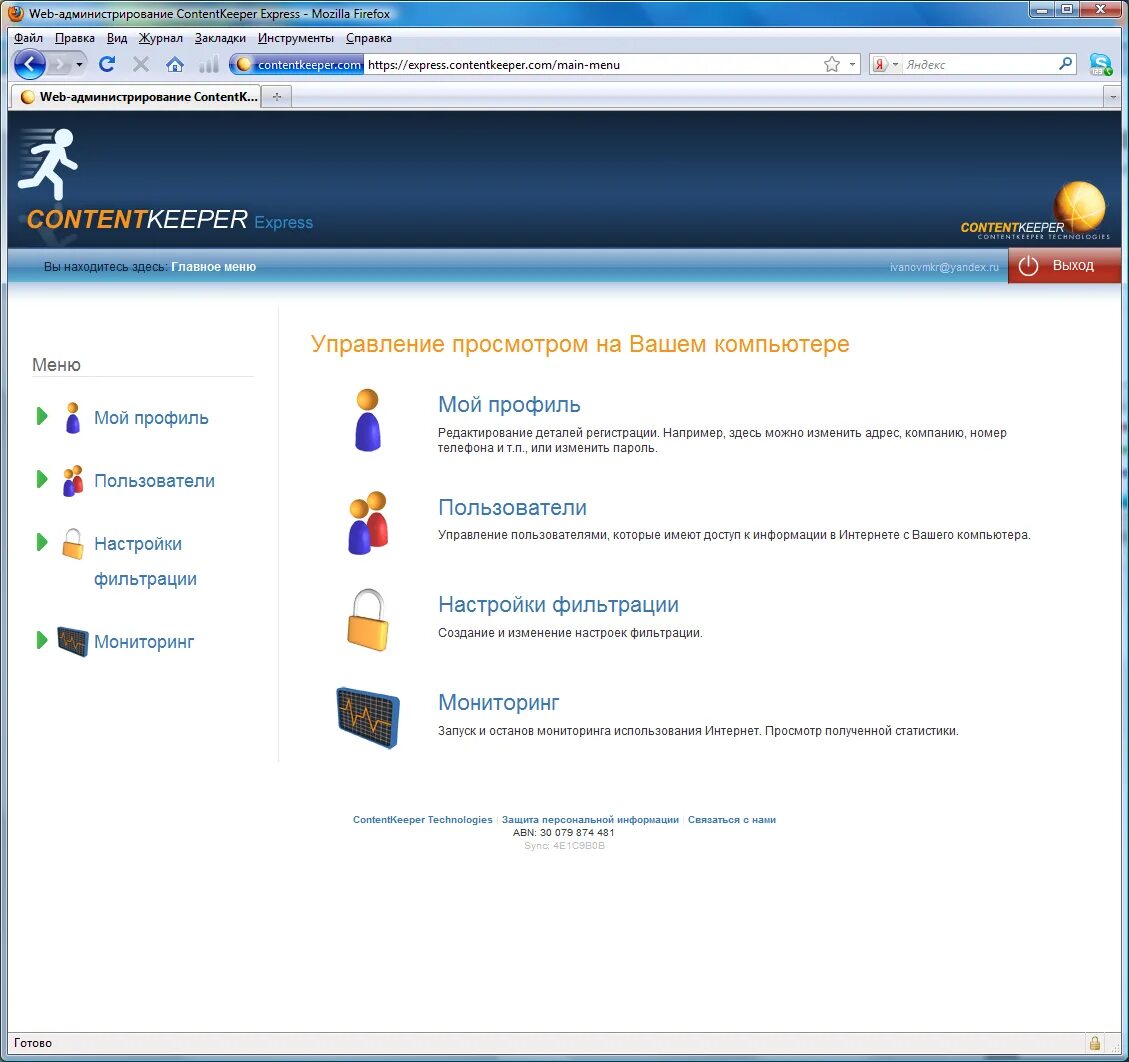
Task: Open the Пользователи heading in main content
Action: [x=512, y=508]
